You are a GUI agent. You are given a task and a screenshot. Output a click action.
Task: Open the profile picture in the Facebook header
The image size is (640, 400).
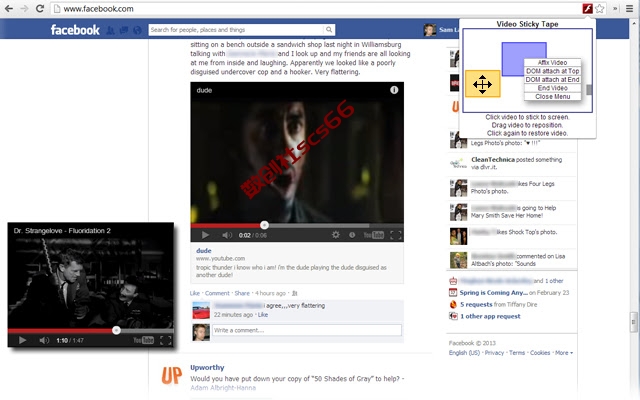tap(429, 30)
